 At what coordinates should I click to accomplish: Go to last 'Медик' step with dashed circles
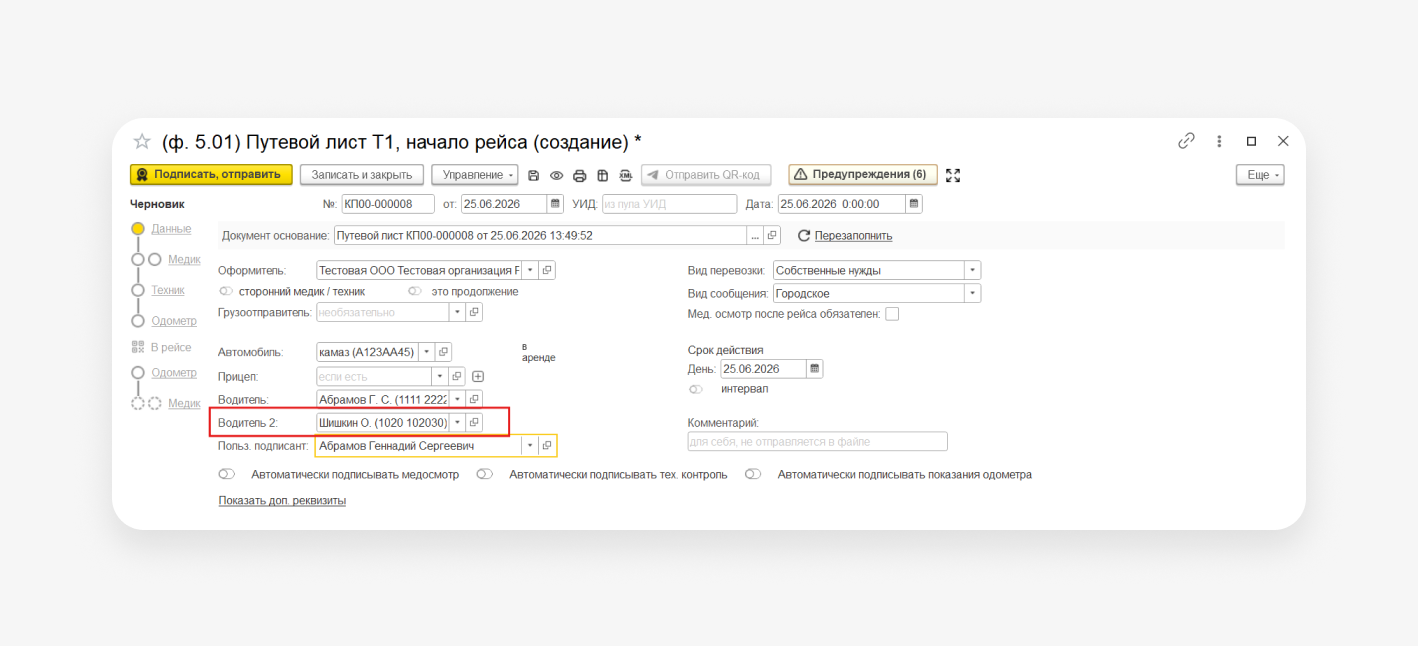184,403
